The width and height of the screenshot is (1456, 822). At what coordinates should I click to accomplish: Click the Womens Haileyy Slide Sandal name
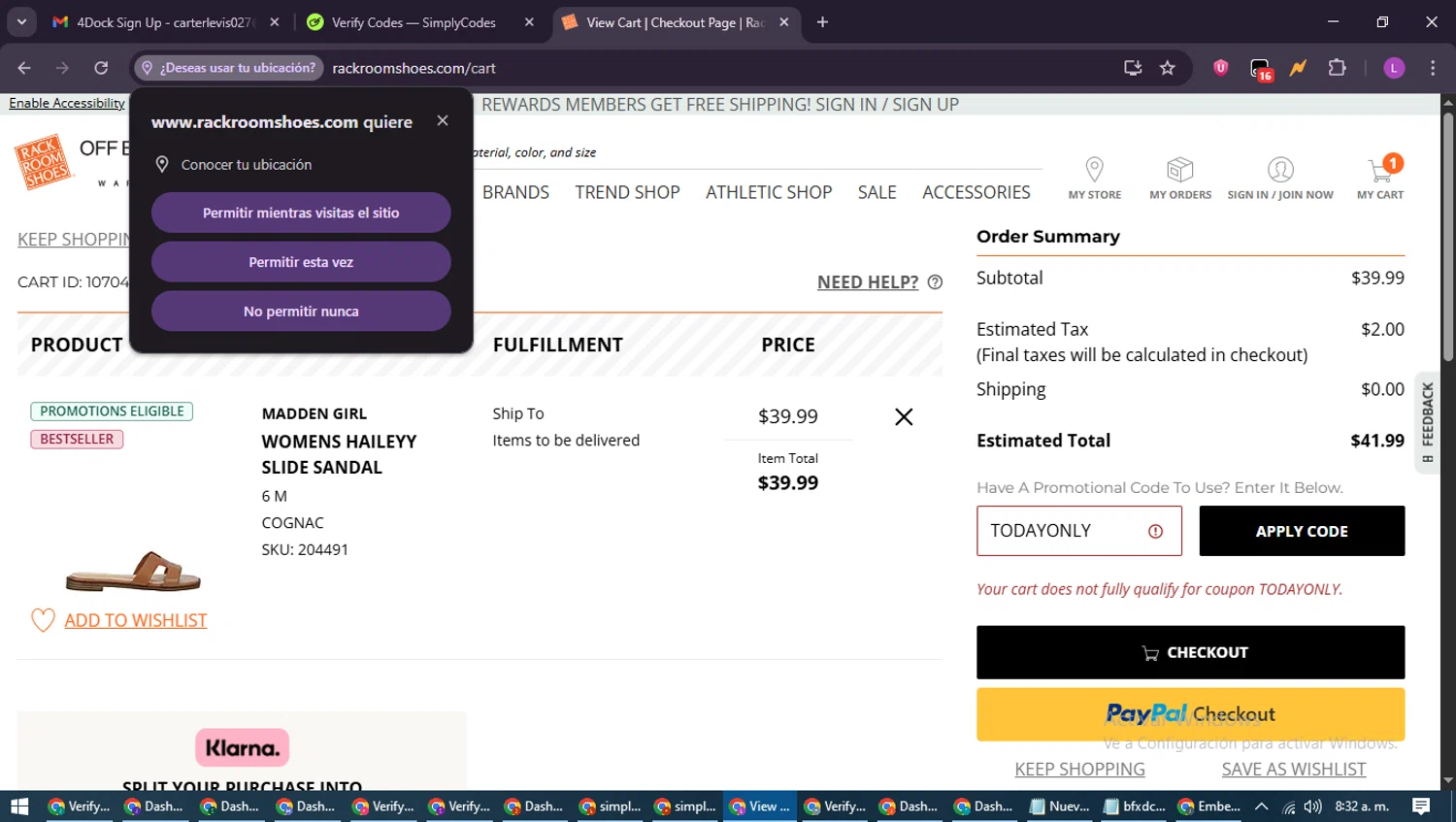click(339, 454)
